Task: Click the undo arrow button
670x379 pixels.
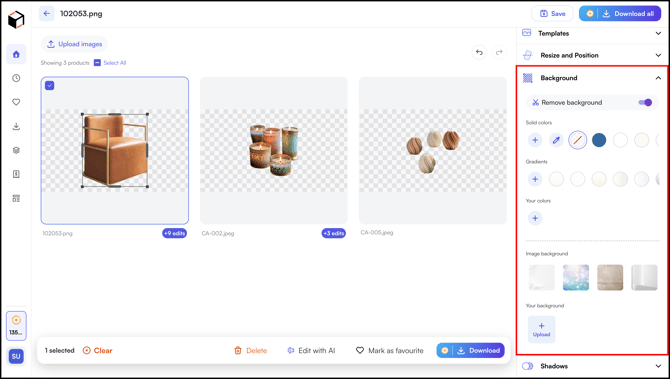Action: point(479,53)
